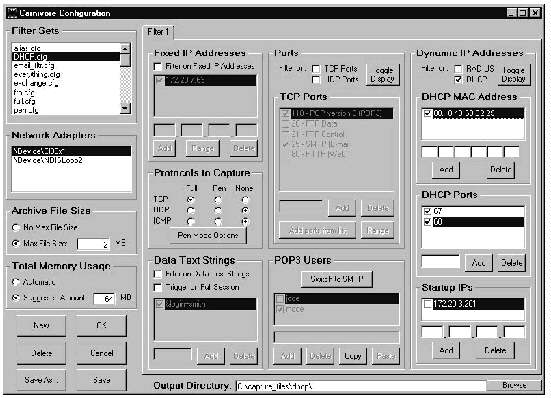Click the Output Directory path field
The height and width of the screenshot is (398, 551).
361,386
